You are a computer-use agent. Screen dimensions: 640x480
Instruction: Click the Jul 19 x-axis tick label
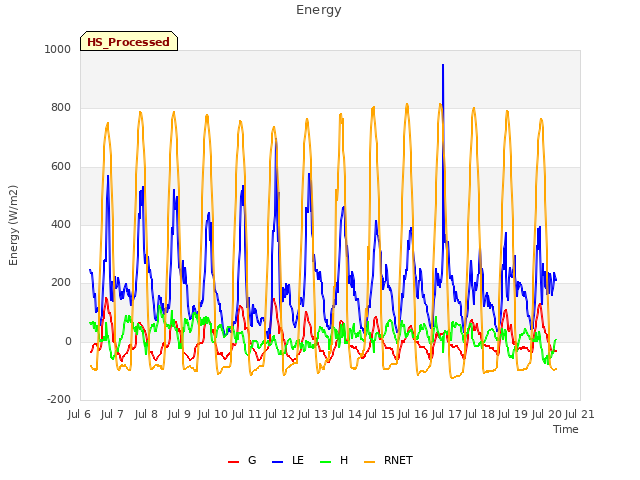[x=513, y=415]
